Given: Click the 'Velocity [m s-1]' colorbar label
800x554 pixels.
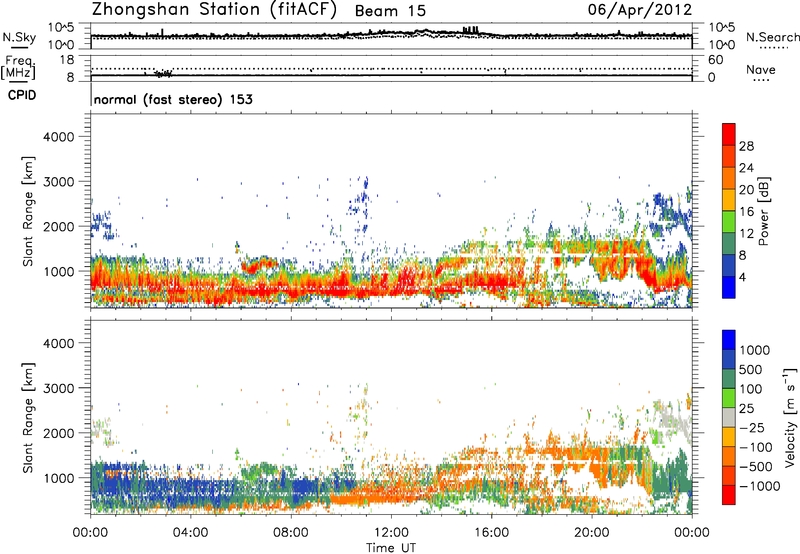Looking at the screenshot, I should 790,417.
